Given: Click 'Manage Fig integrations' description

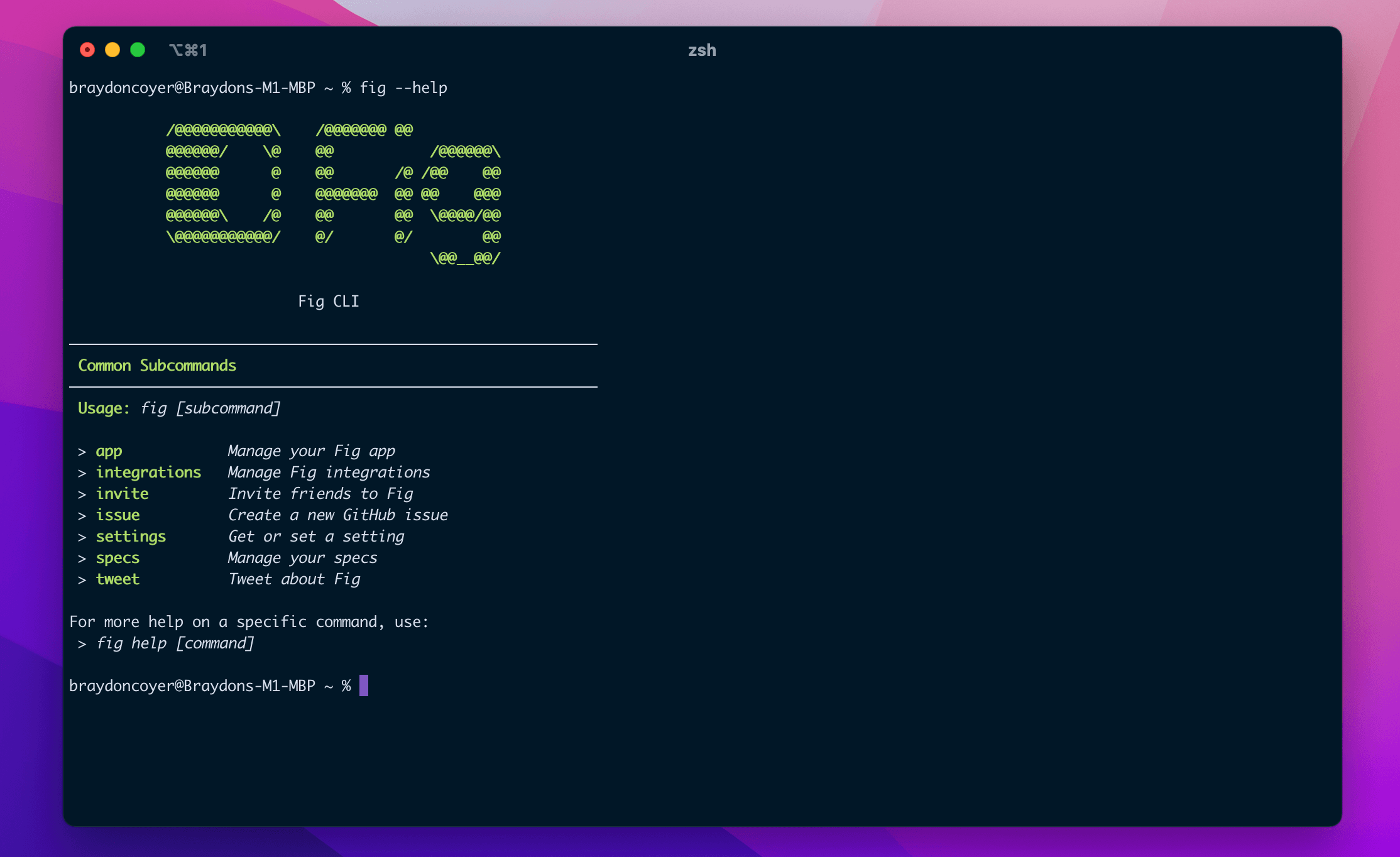Looking at the screenshot, I should (x=329, y=472).
